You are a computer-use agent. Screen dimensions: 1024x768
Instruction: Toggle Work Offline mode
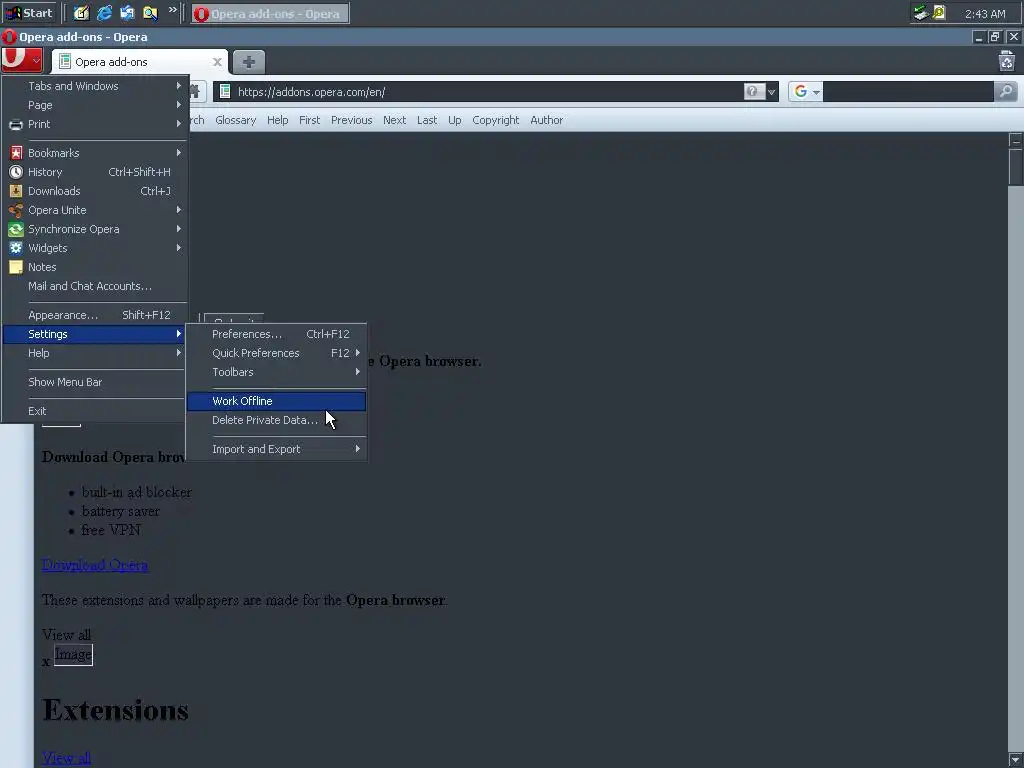pyautogui.click(x=276, y=401)
